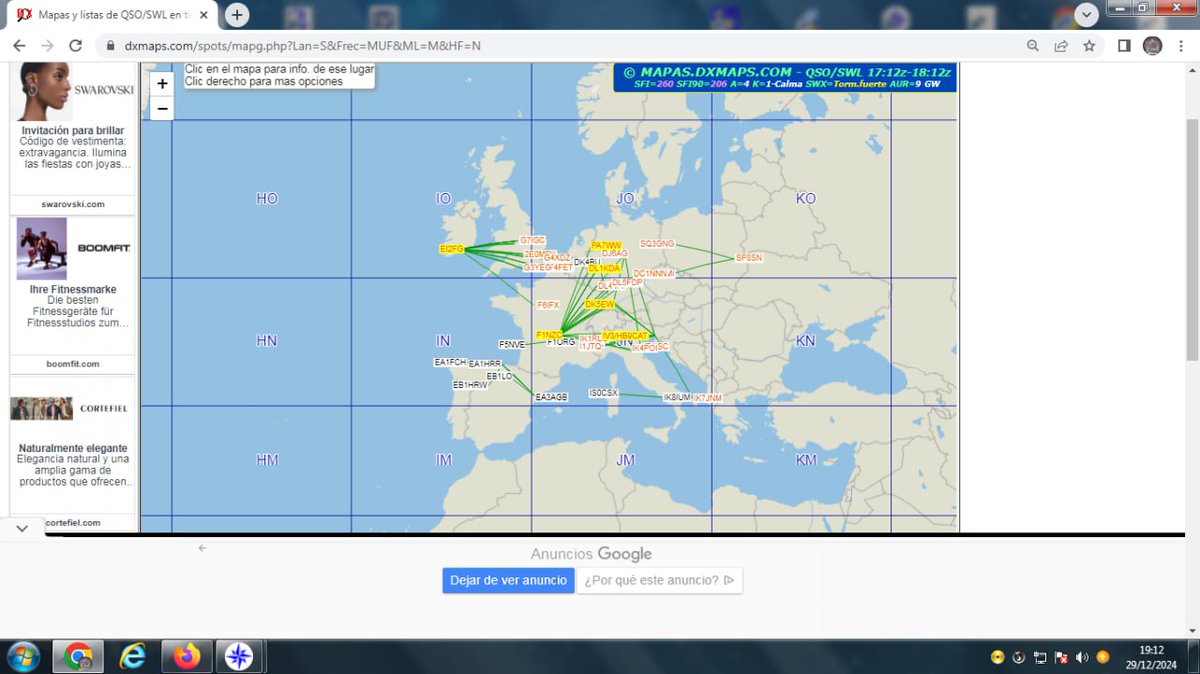Click the map zoom in plus button
The height and width of the screenshot is (674, 1200).
162,84
